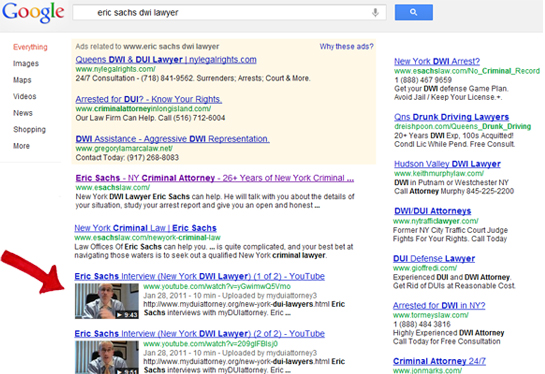
Task: Open 'New York DWI Arrest?' side ad
Action: point(437,62)
